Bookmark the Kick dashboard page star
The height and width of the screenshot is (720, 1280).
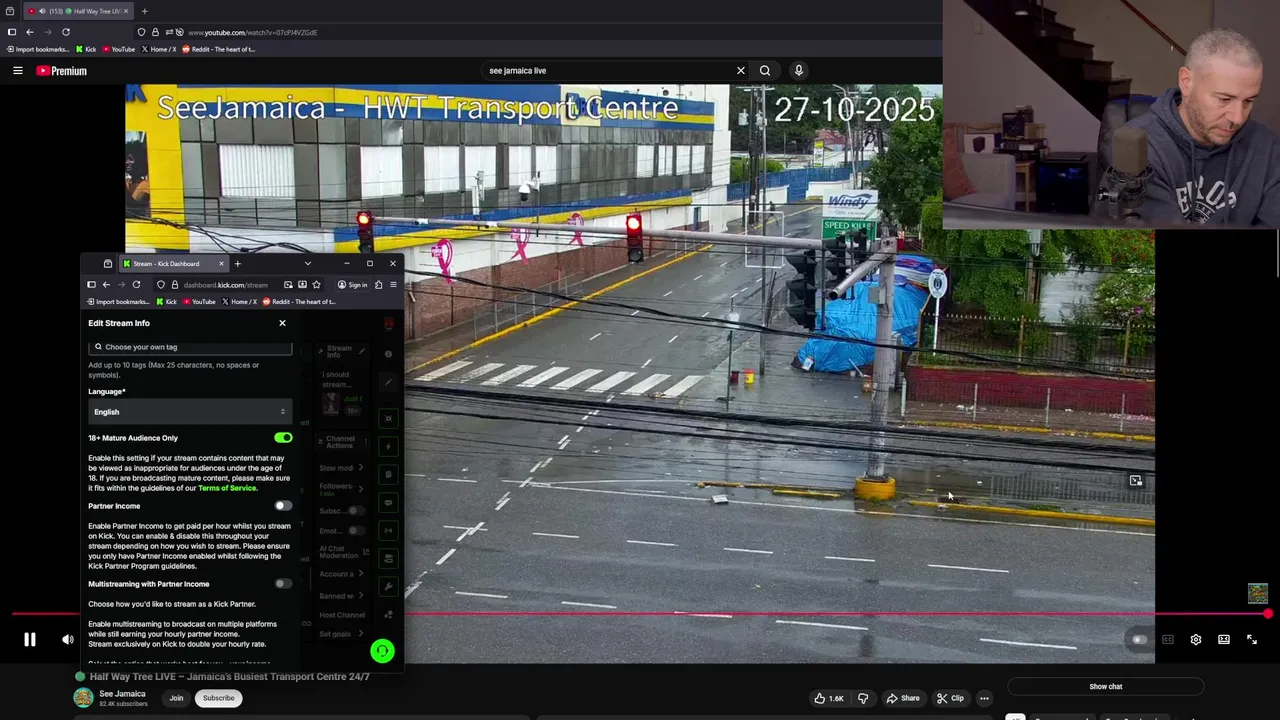point(316,285)
